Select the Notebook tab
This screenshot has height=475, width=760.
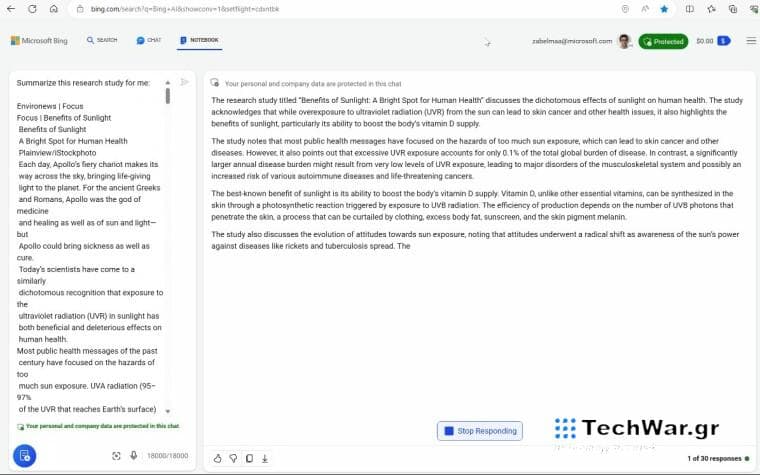199,40
